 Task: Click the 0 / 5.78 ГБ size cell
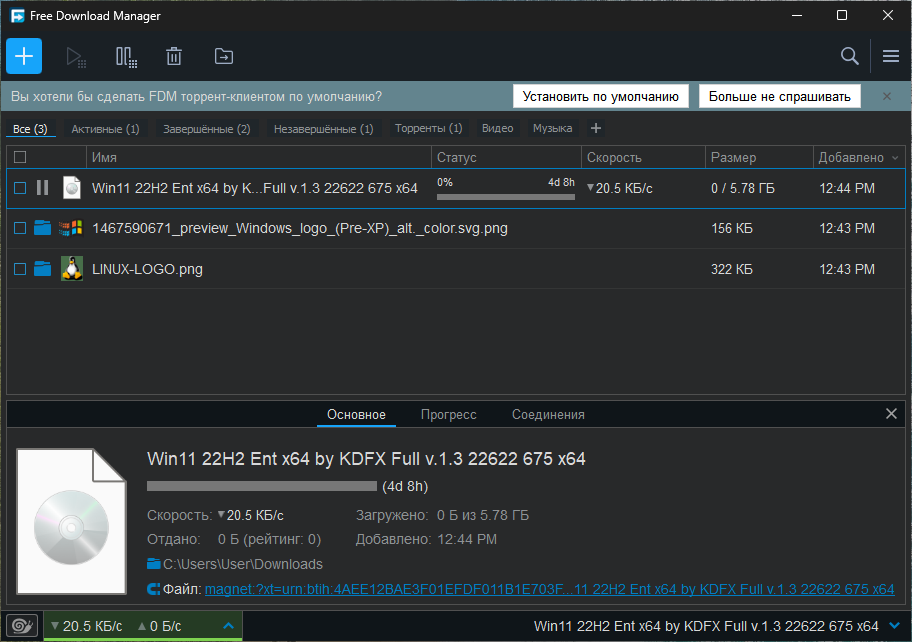(743, 188)
